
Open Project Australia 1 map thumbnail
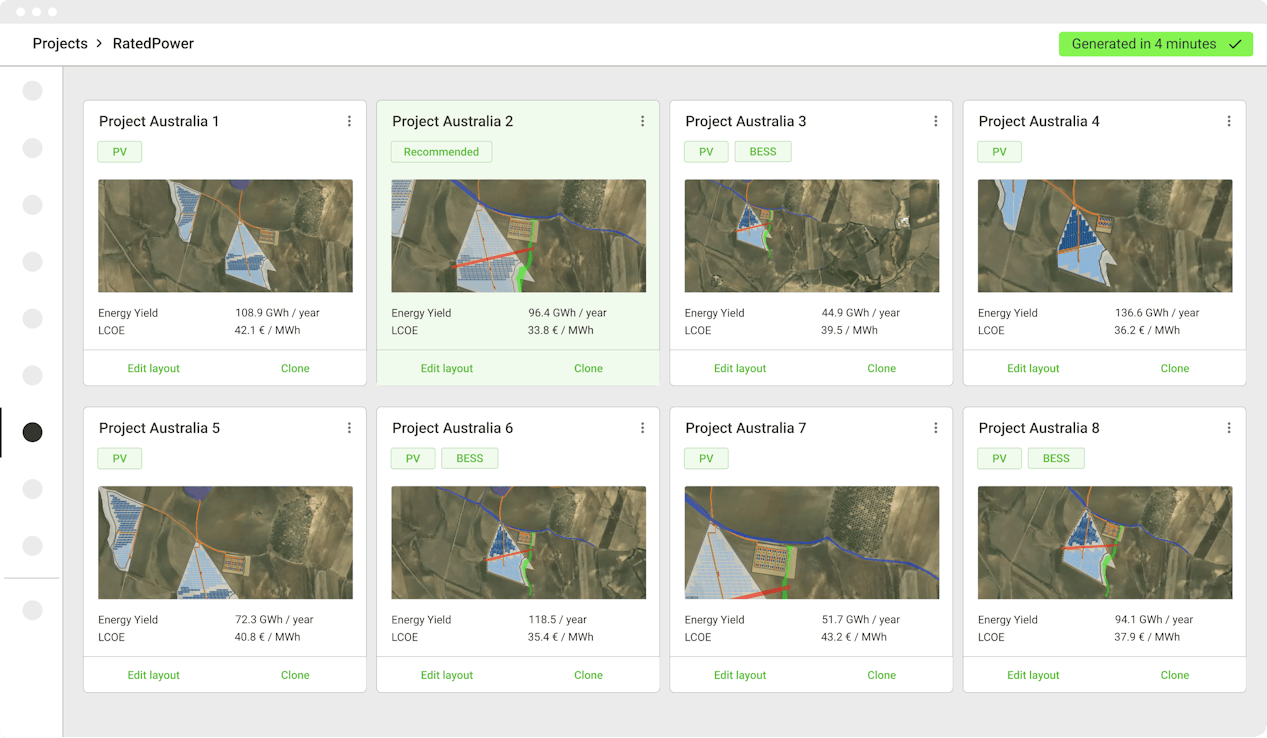[x=225, y=236]
